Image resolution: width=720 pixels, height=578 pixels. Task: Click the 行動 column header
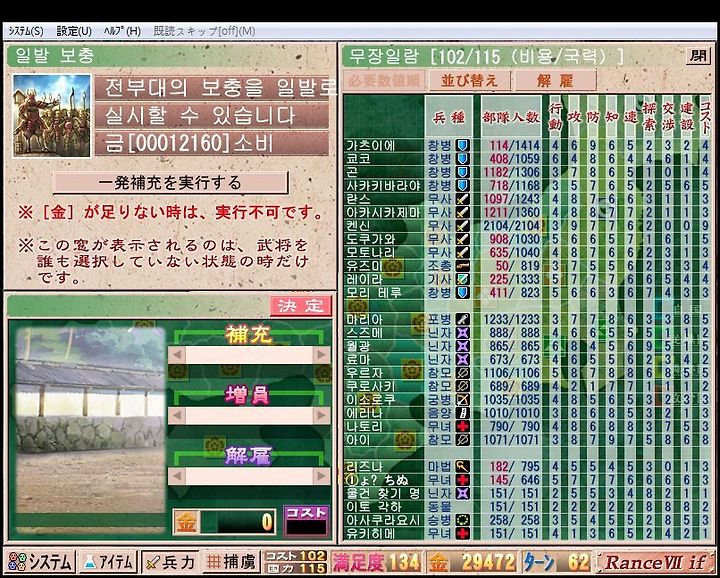click(555, 117)
